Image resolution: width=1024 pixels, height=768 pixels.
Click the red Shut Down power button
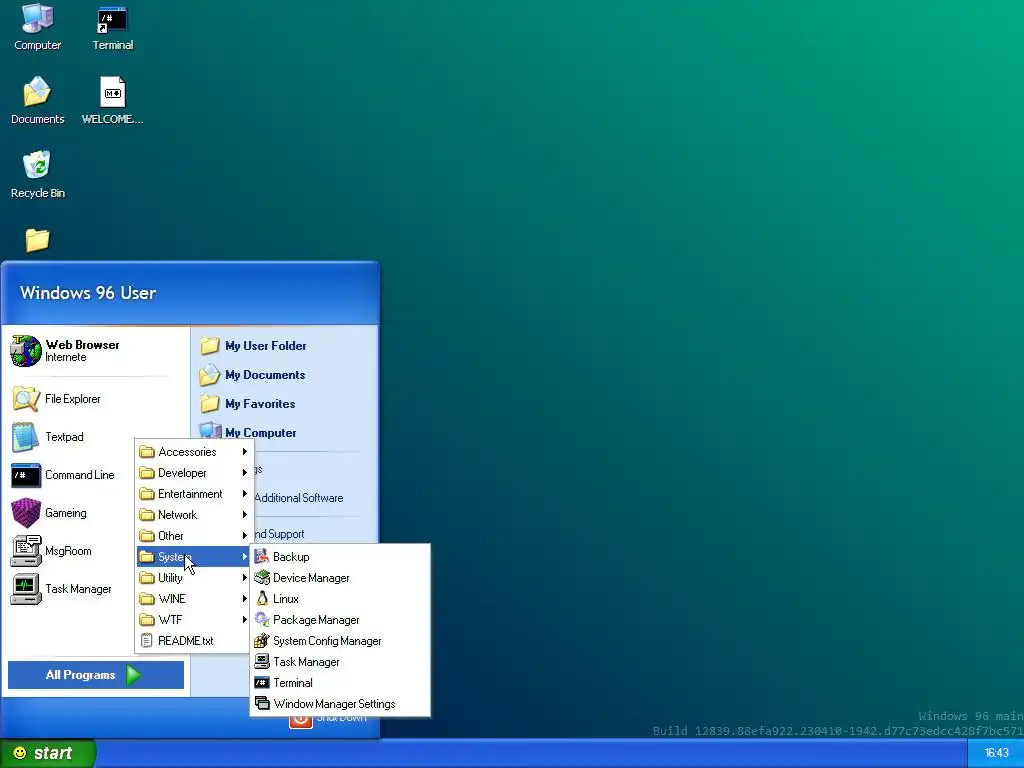point(300,720)
